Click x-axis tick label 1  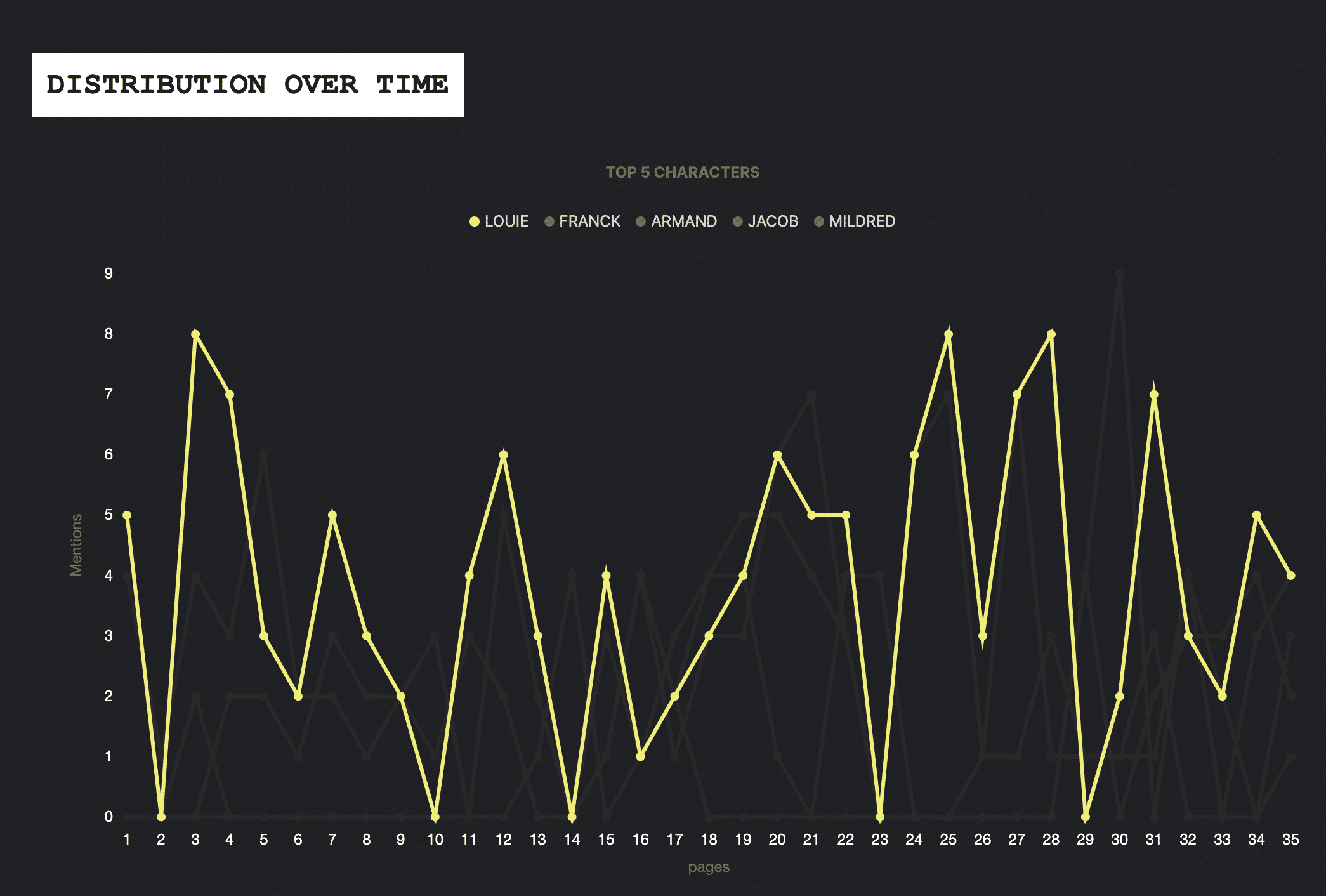point(127,840)
